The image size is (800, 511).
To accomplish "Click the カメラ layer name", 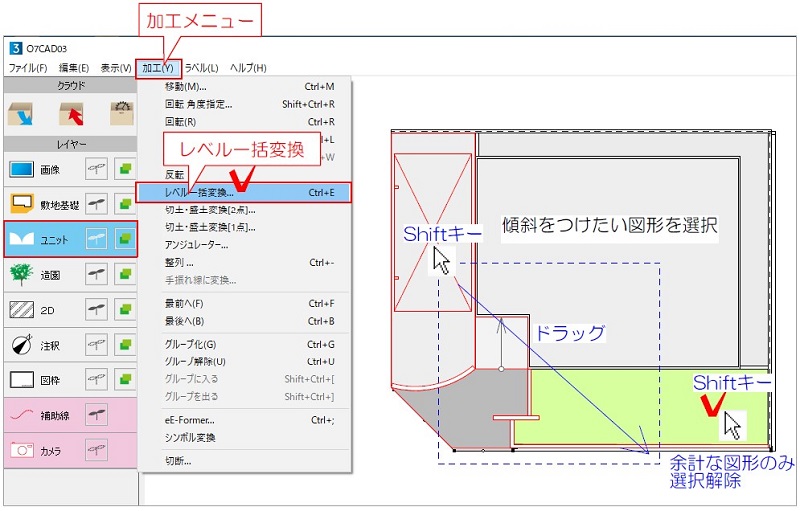I will click(x=51, y=451).
